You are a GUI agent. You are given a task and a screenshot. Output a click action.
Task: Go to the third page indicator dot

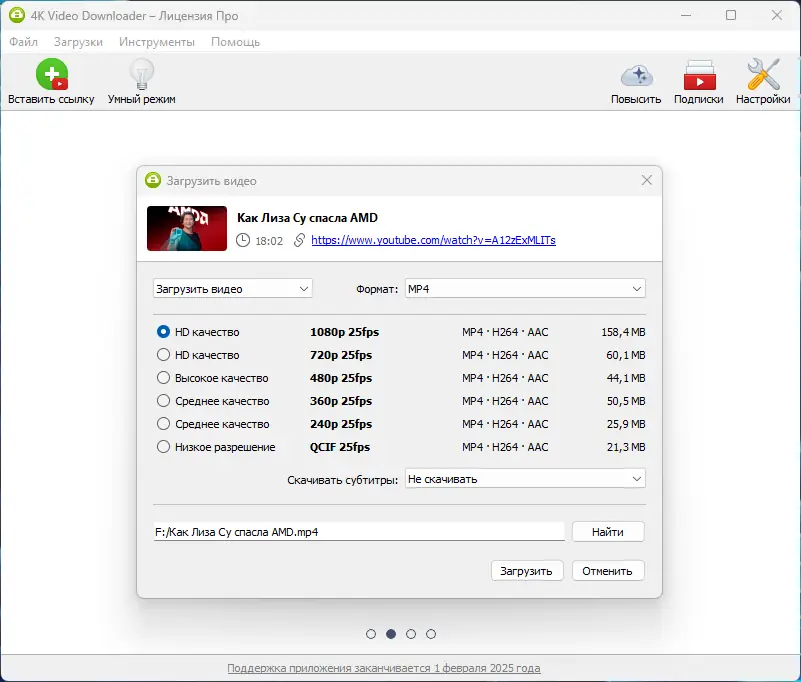click(411, 634)
